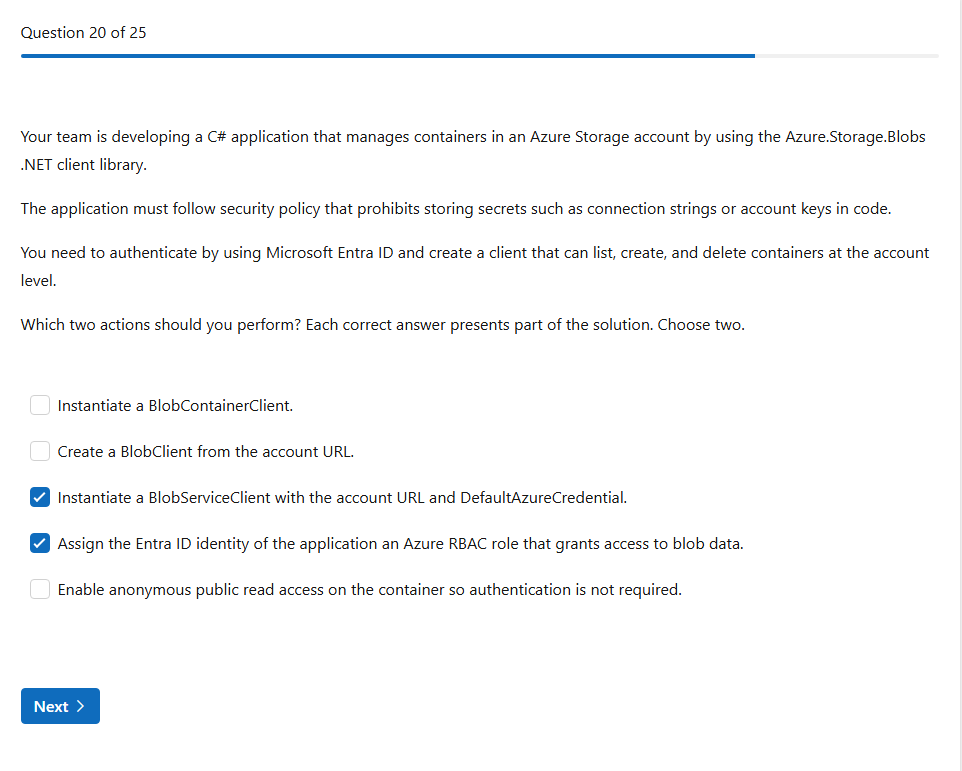
Task: Enable the anonymous public read access checkbox
Action: click(40, 589)
